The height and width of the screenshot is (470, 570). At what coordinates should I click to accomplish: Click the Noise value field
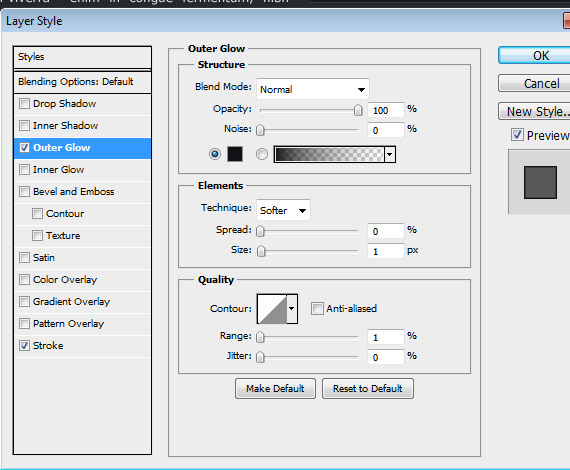click(x=386, y=130)
